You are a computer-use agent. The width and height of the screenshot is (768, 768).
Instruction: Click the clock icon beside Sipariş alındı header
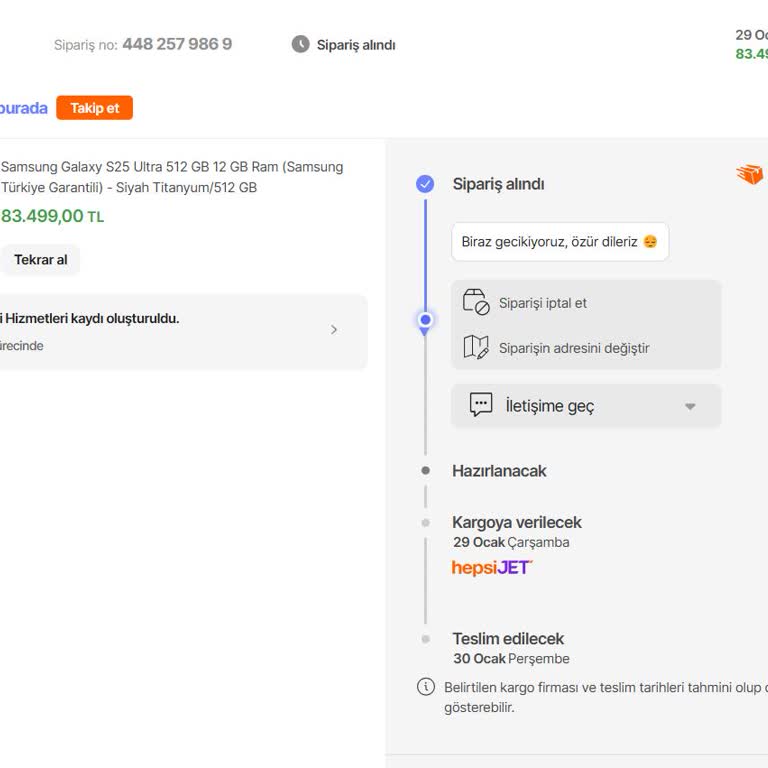(300, 44)
